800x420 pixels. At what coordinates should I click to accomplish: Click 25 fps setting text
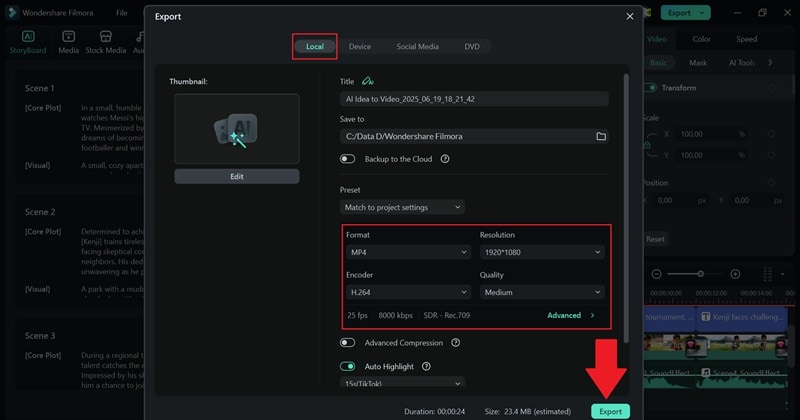click(357, 315)
